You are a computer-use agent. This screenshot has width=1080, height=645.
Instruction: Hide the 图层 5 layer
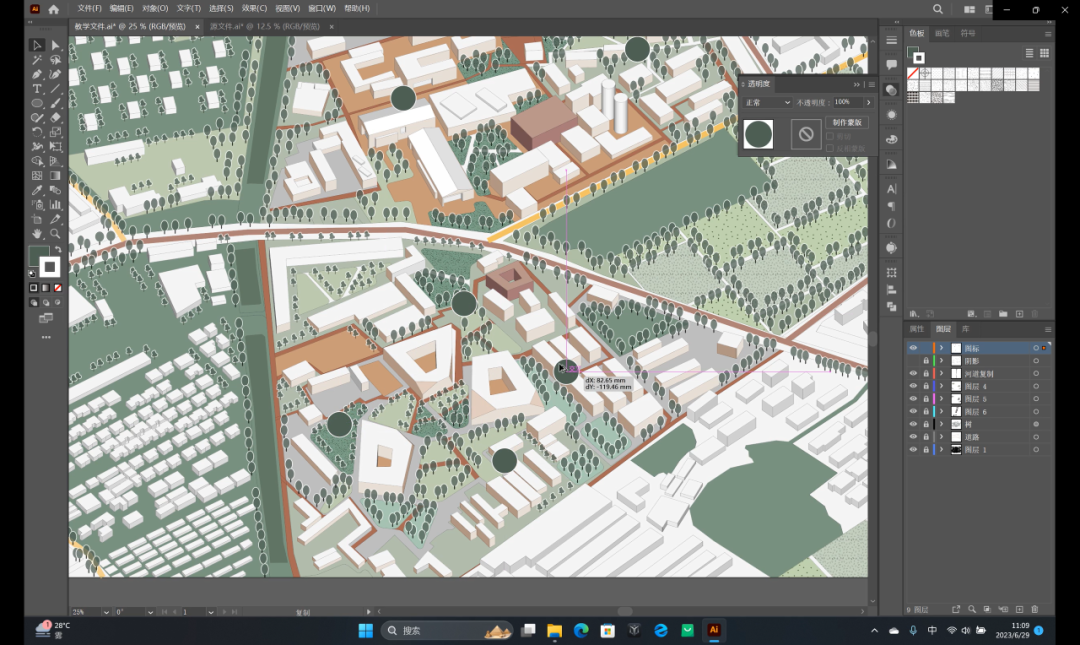(913, 399)
